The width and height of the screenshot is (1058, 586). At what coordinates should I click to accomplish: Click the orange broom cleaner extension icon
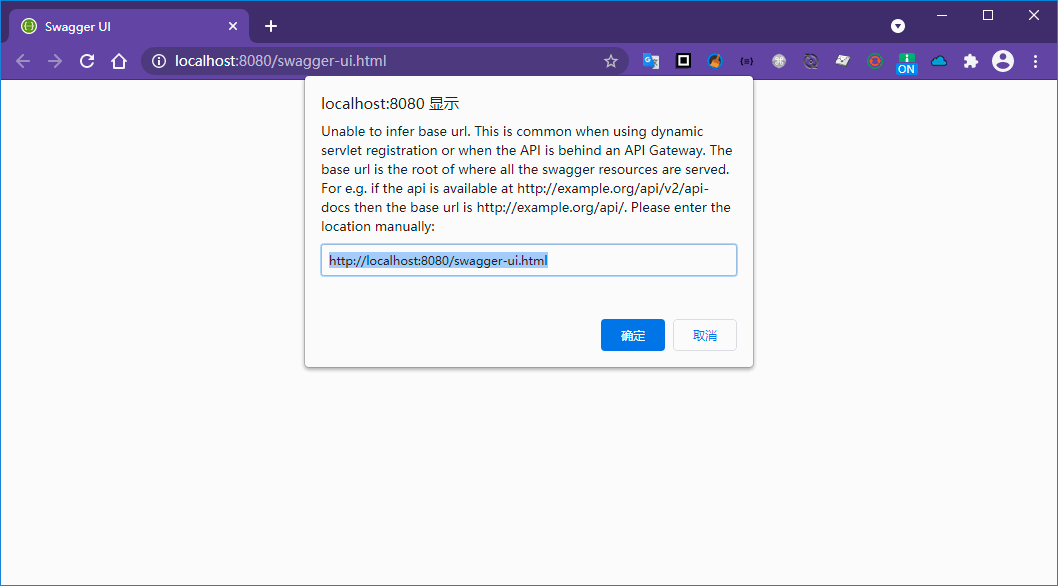[x=715, y=61]
